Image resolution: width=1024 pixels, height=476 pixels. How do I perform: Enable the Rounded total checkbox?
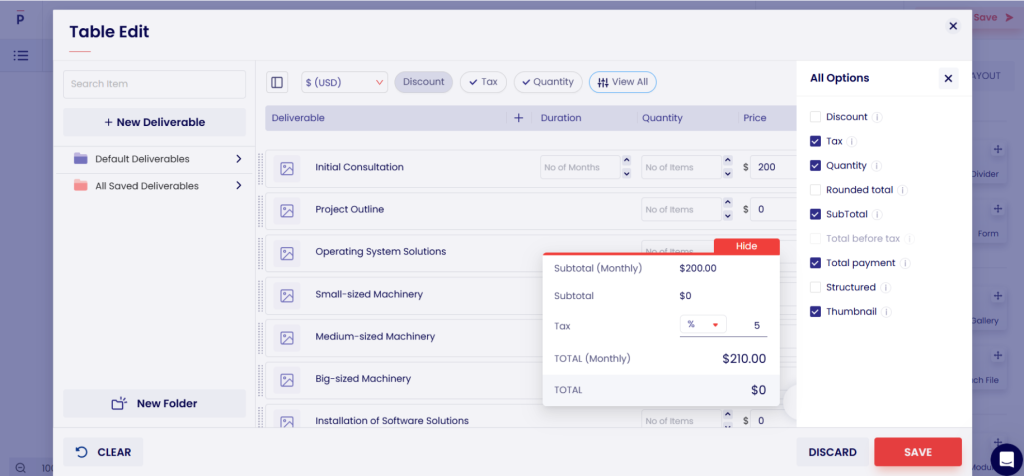coord(815,190)
